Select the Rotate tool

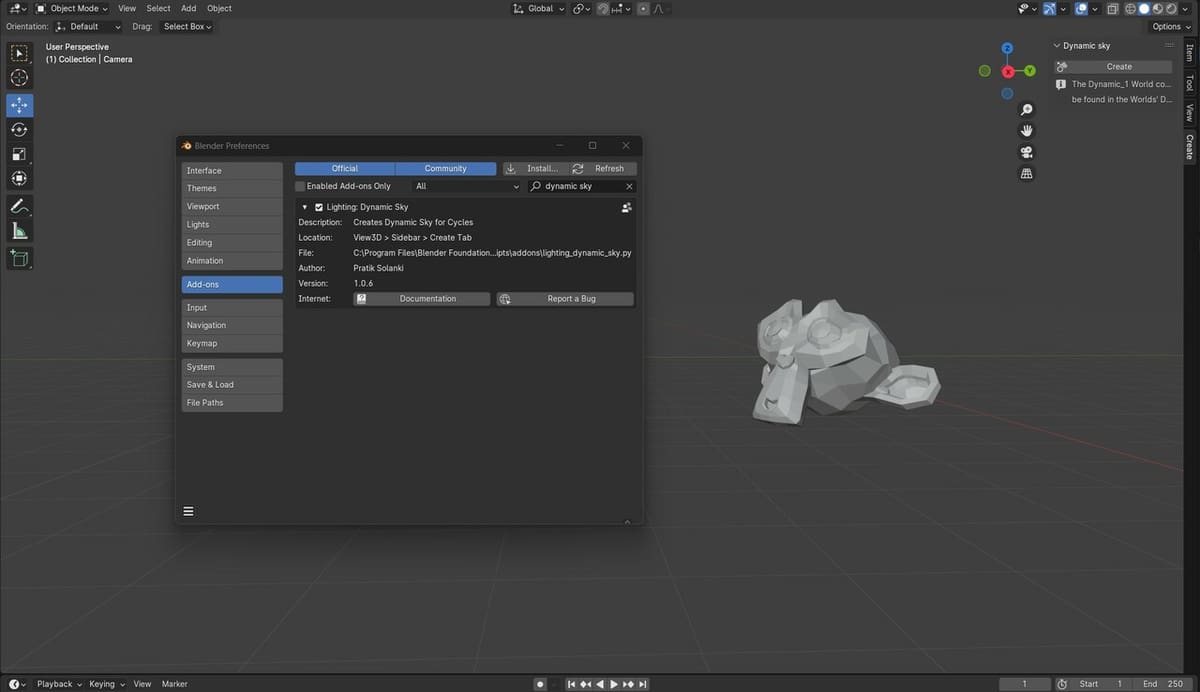coord(20,130)
